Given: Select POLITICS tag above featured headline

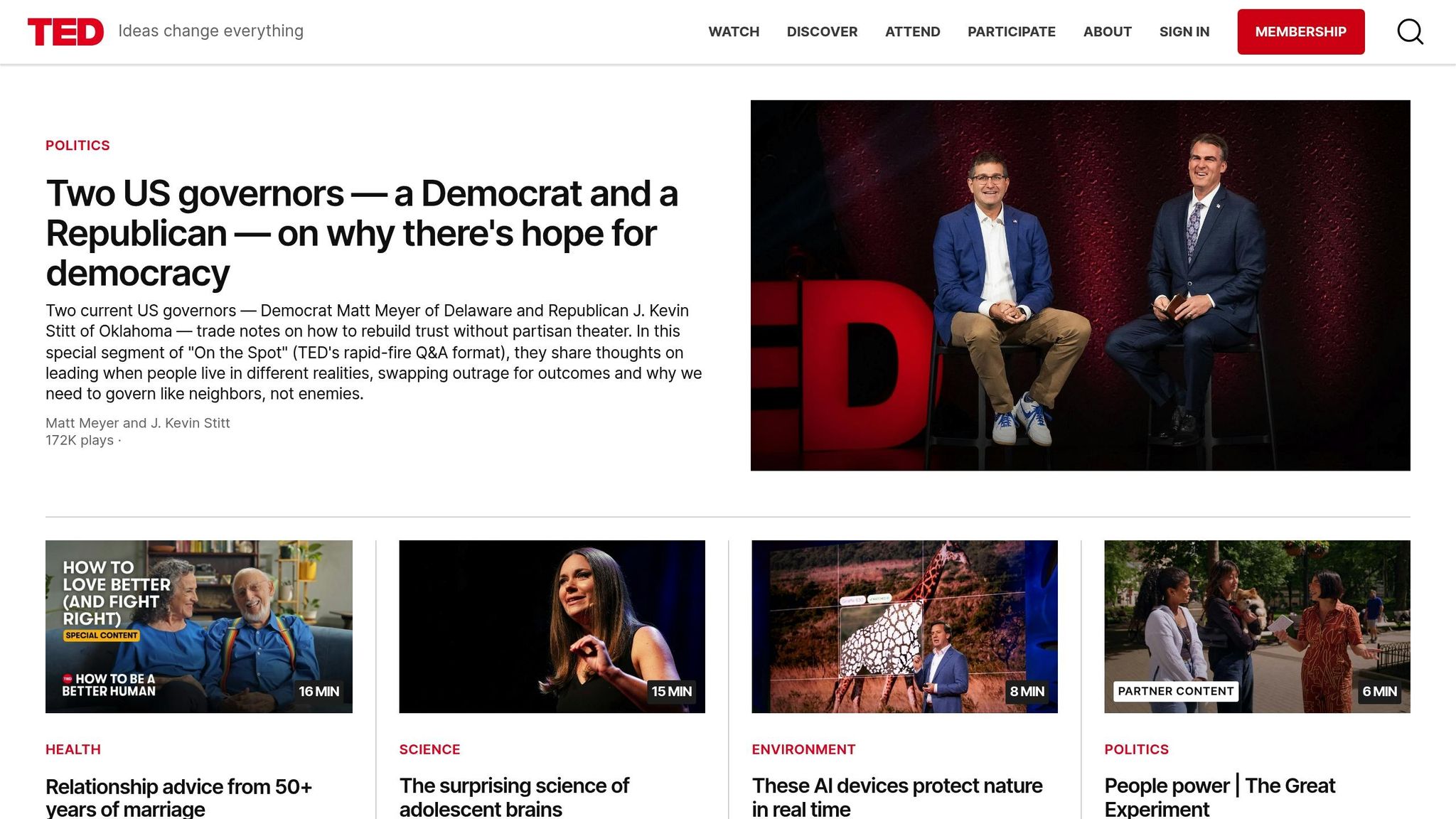Looking at the screenshot, I should (x=77, y=145).
